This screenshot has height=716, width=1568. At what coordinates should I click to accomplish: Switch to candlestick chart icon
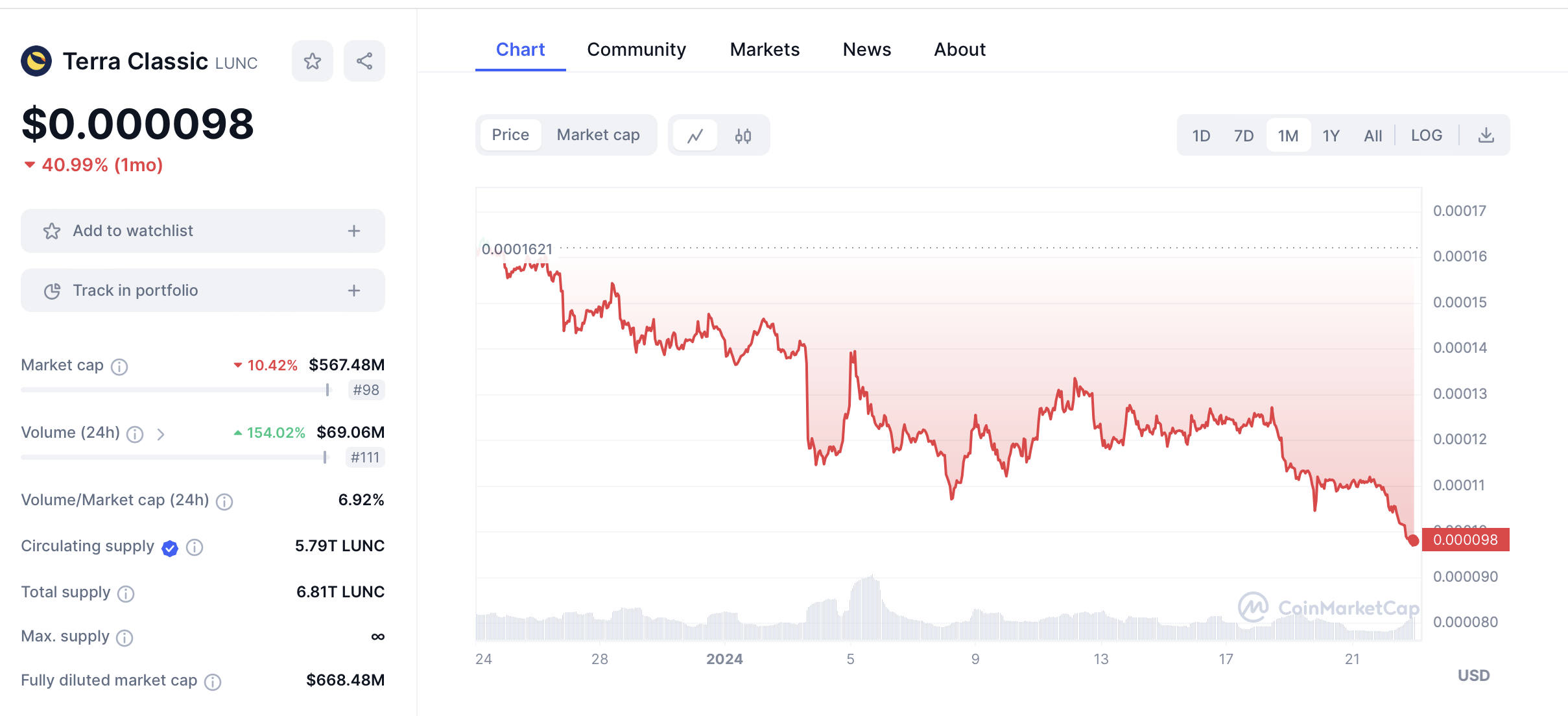[743, 136]
